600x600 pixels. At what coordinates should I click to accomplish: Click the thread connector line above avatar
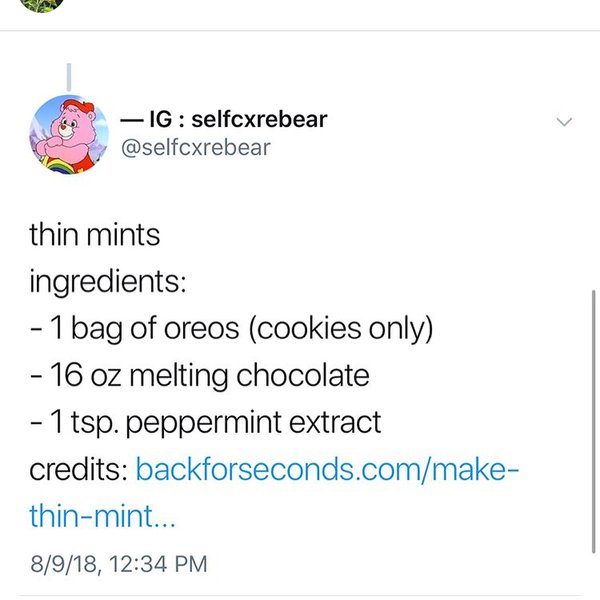pos(68,77)
